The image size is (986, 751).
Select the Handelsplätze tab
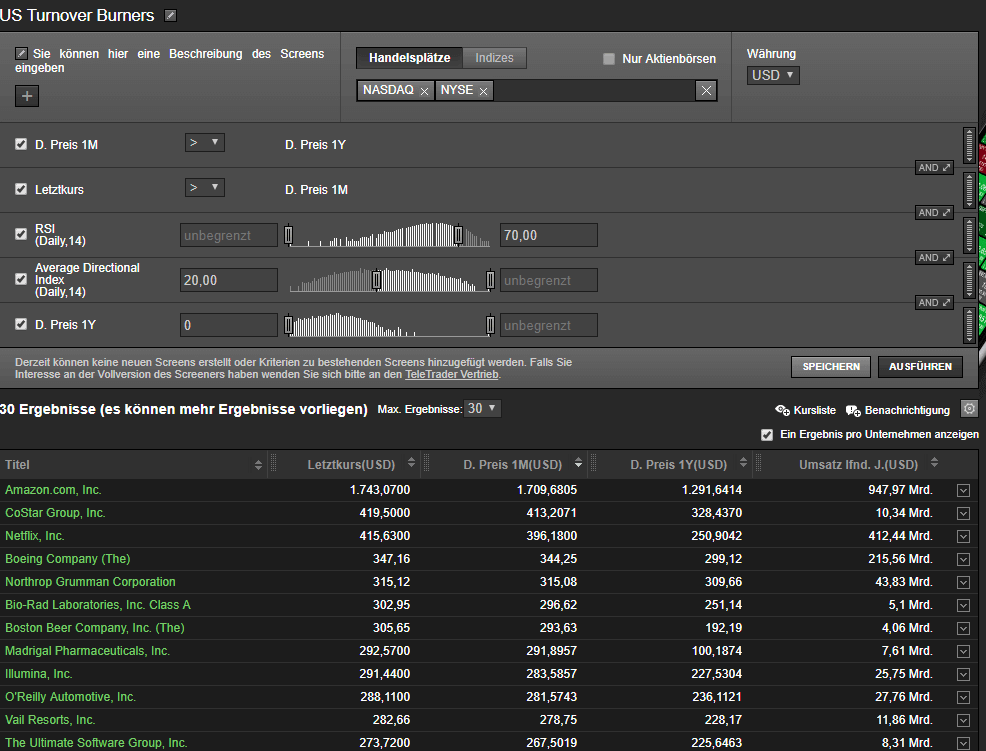click(x=410, y=58)
